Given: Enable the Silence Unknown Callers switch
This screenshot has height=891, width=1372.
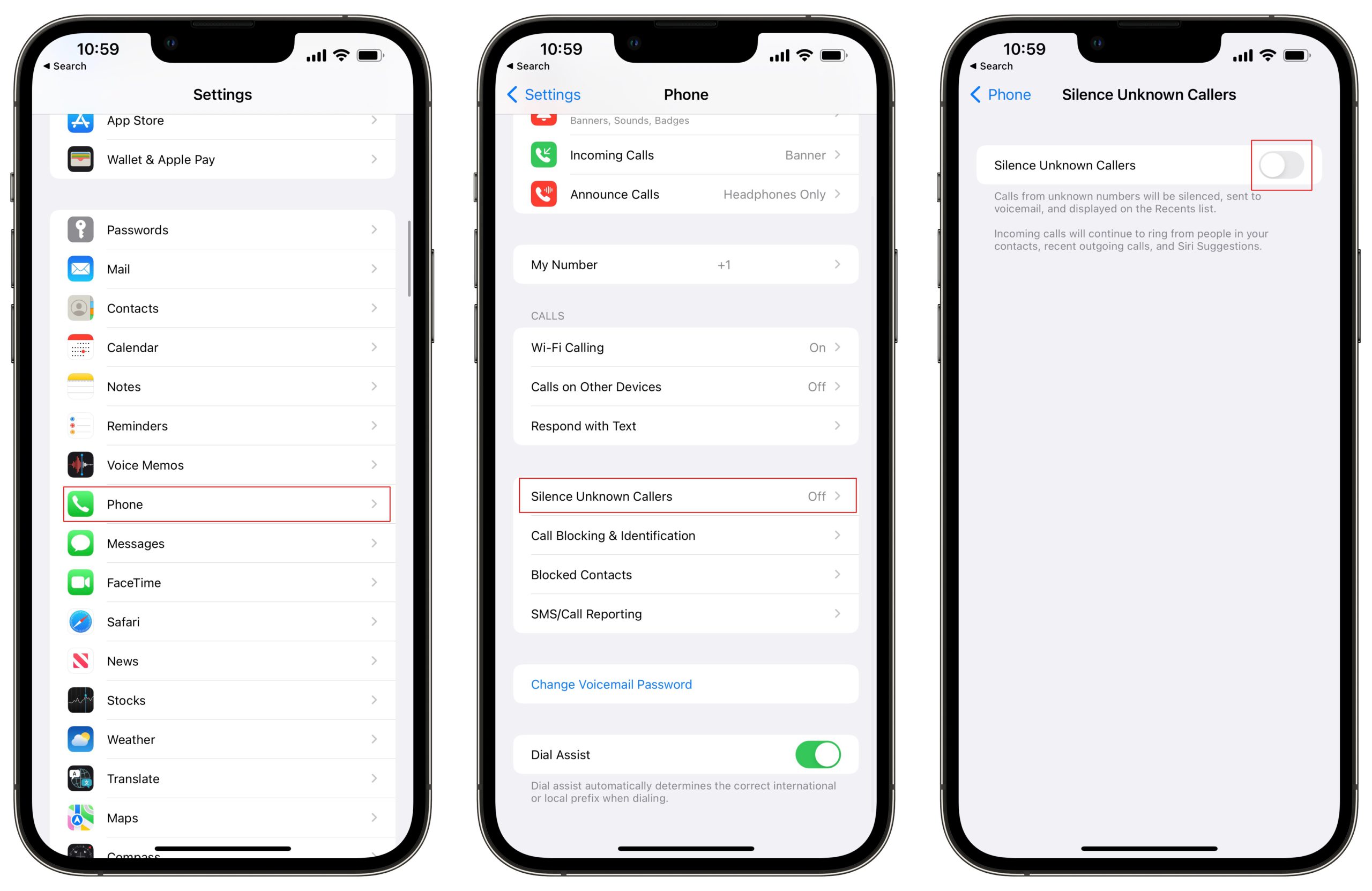Looking at the screenshot, I should click(1282, 165).
